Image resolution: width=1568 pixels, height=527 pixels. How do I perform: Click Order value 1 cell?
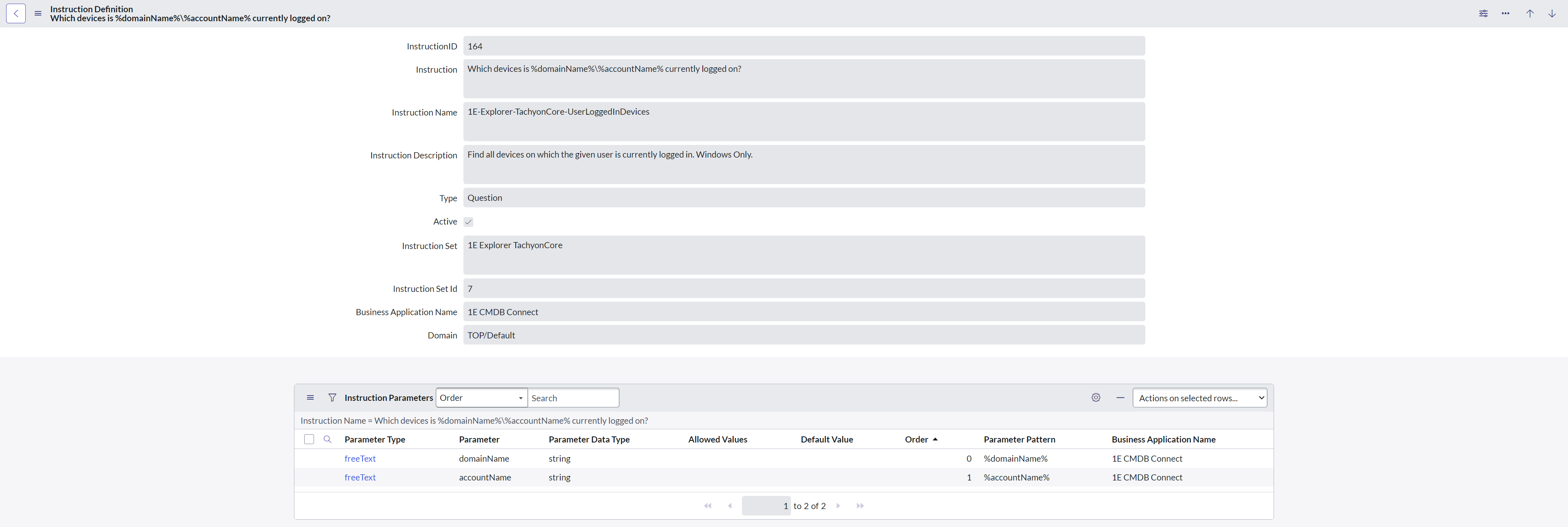click(x=969, y=478)
